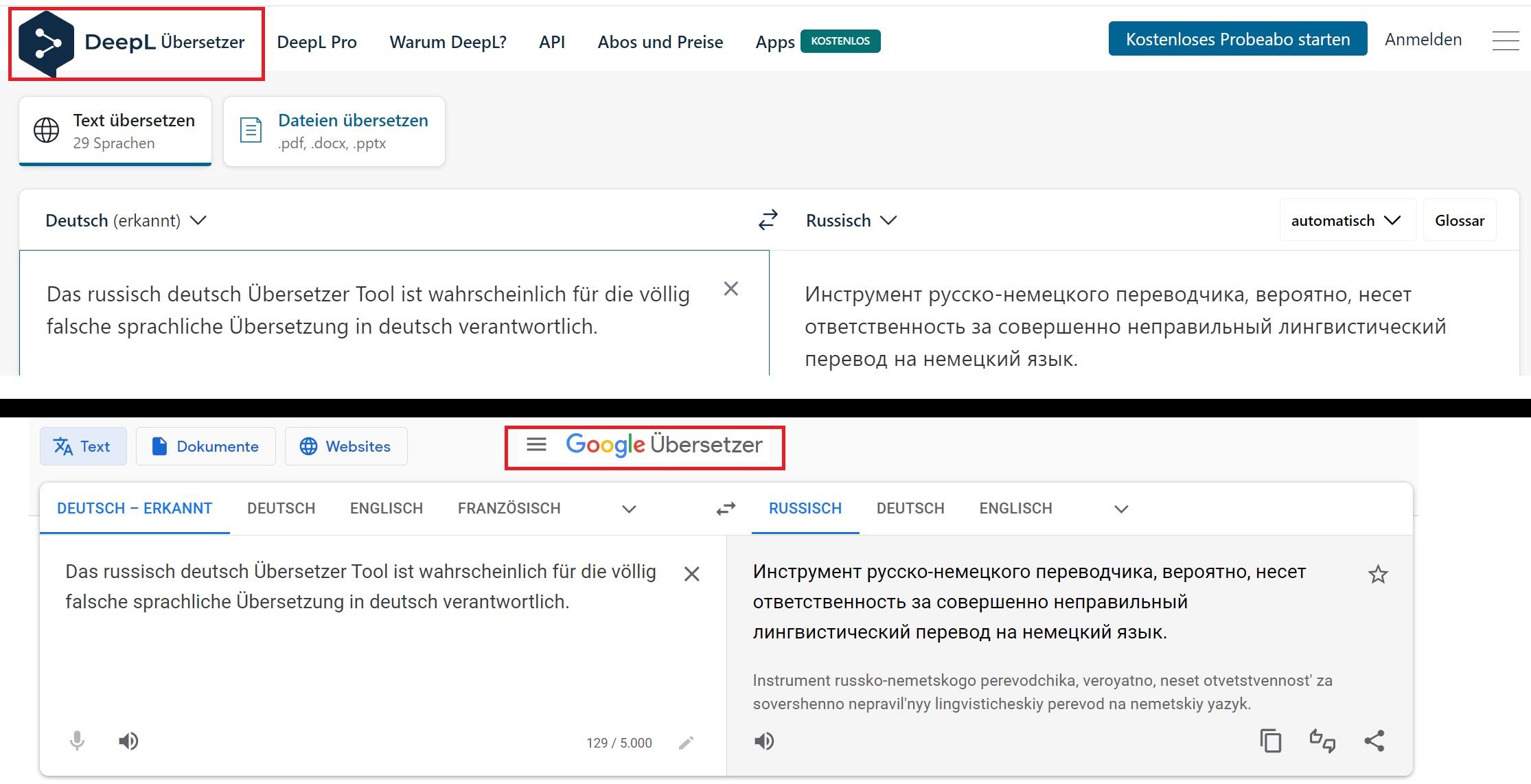Select Dateien übersetzen tab in DeepL
Screen dimensions: 1531x784
pyautogui.click(x=334, y=131)
